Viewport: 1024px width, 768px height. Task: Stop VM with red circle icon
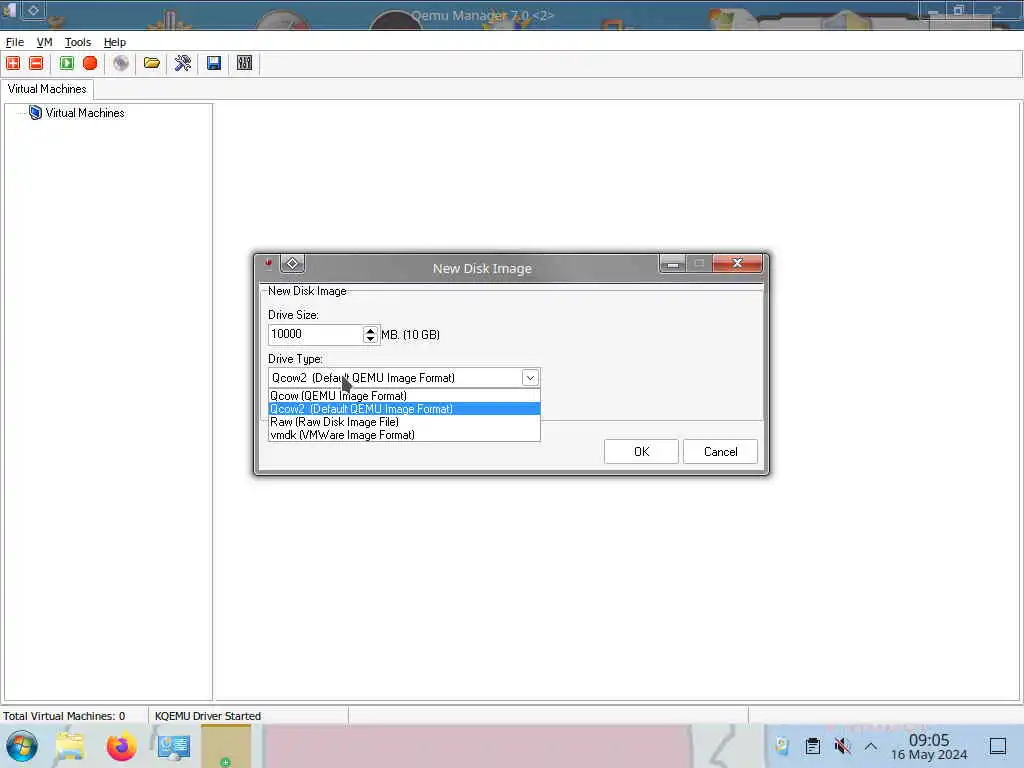pos(90,63)
